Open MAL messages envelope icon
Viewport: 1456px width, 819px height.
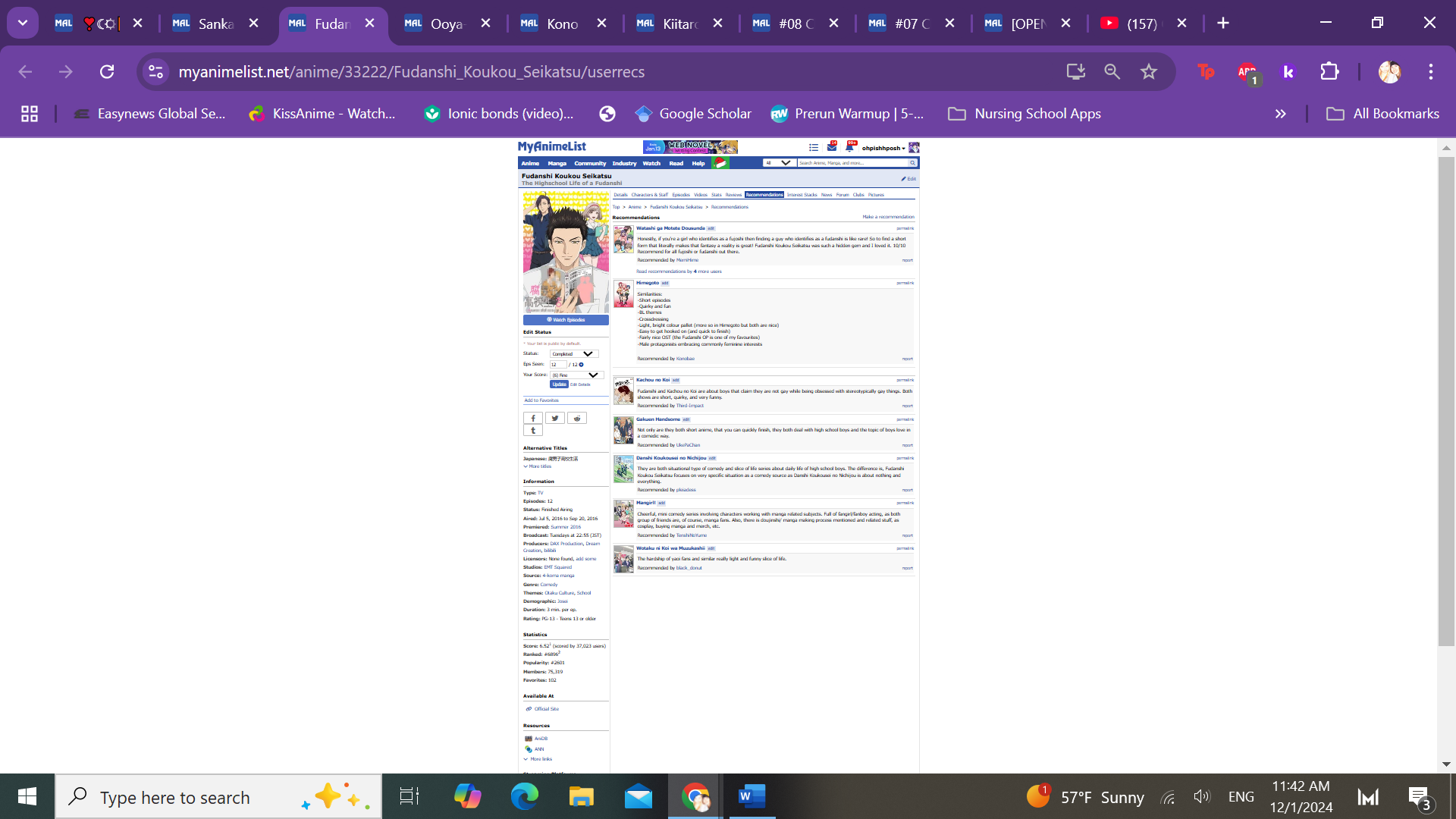pyautogui.click(x=832, y=147)
